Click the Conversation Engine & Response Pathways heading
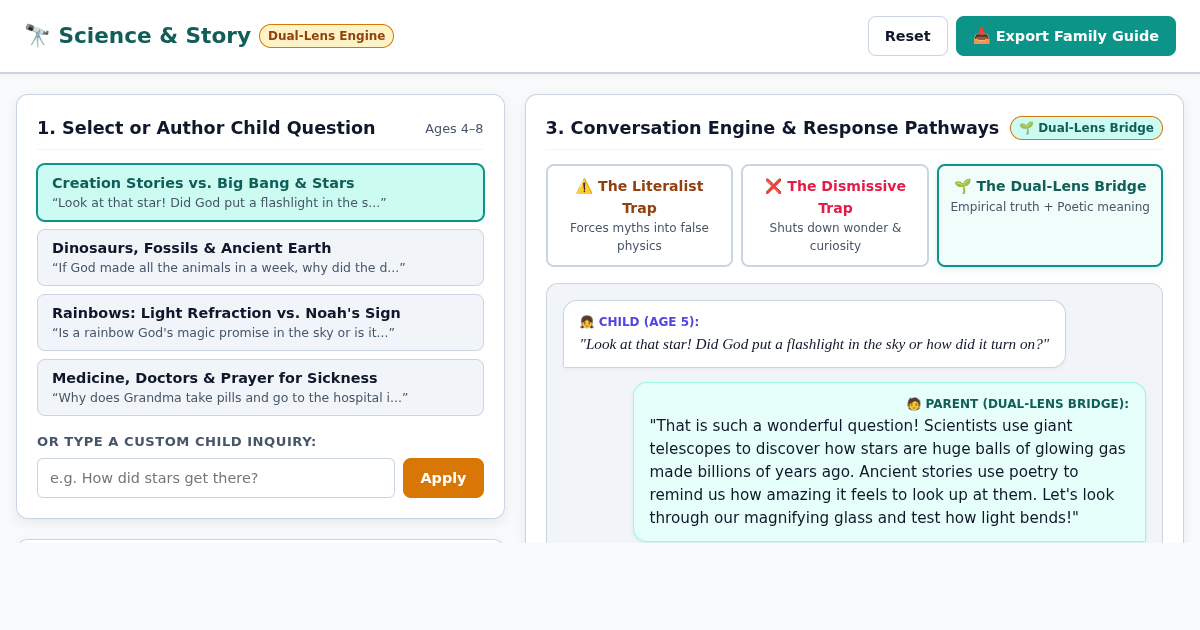Screen dimensions: 1200x630 point(772,128)
